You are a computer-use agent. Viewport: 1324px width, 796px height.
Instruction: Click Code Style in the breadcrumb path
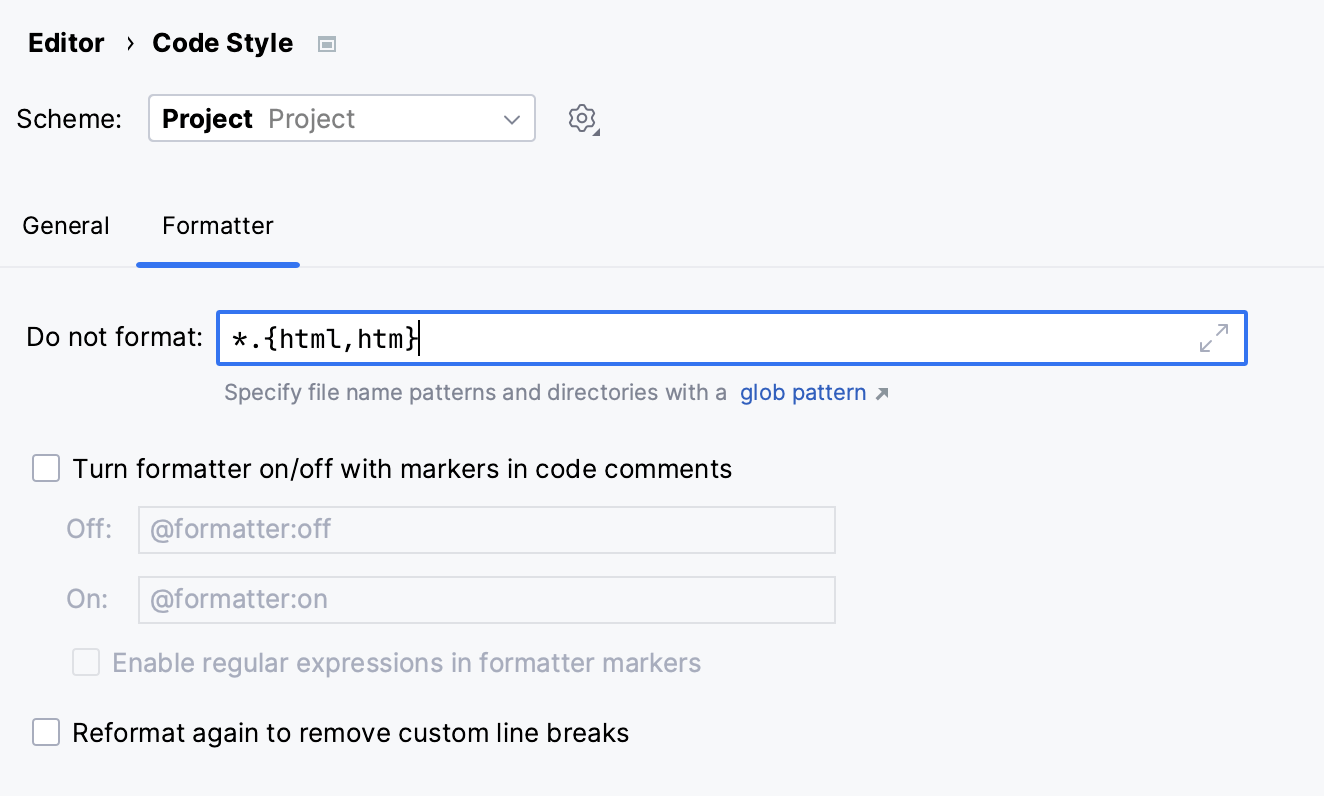point(222,43)
